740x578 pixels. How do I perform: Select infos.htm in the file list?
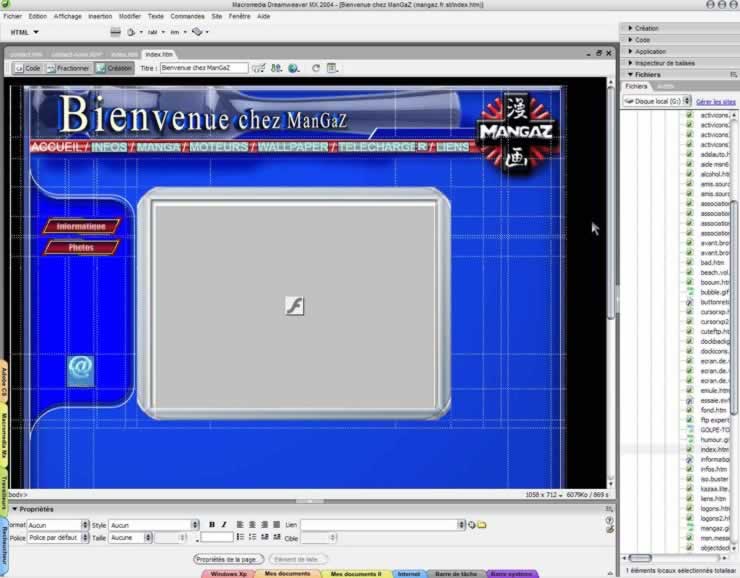click(x=714, y=469)
